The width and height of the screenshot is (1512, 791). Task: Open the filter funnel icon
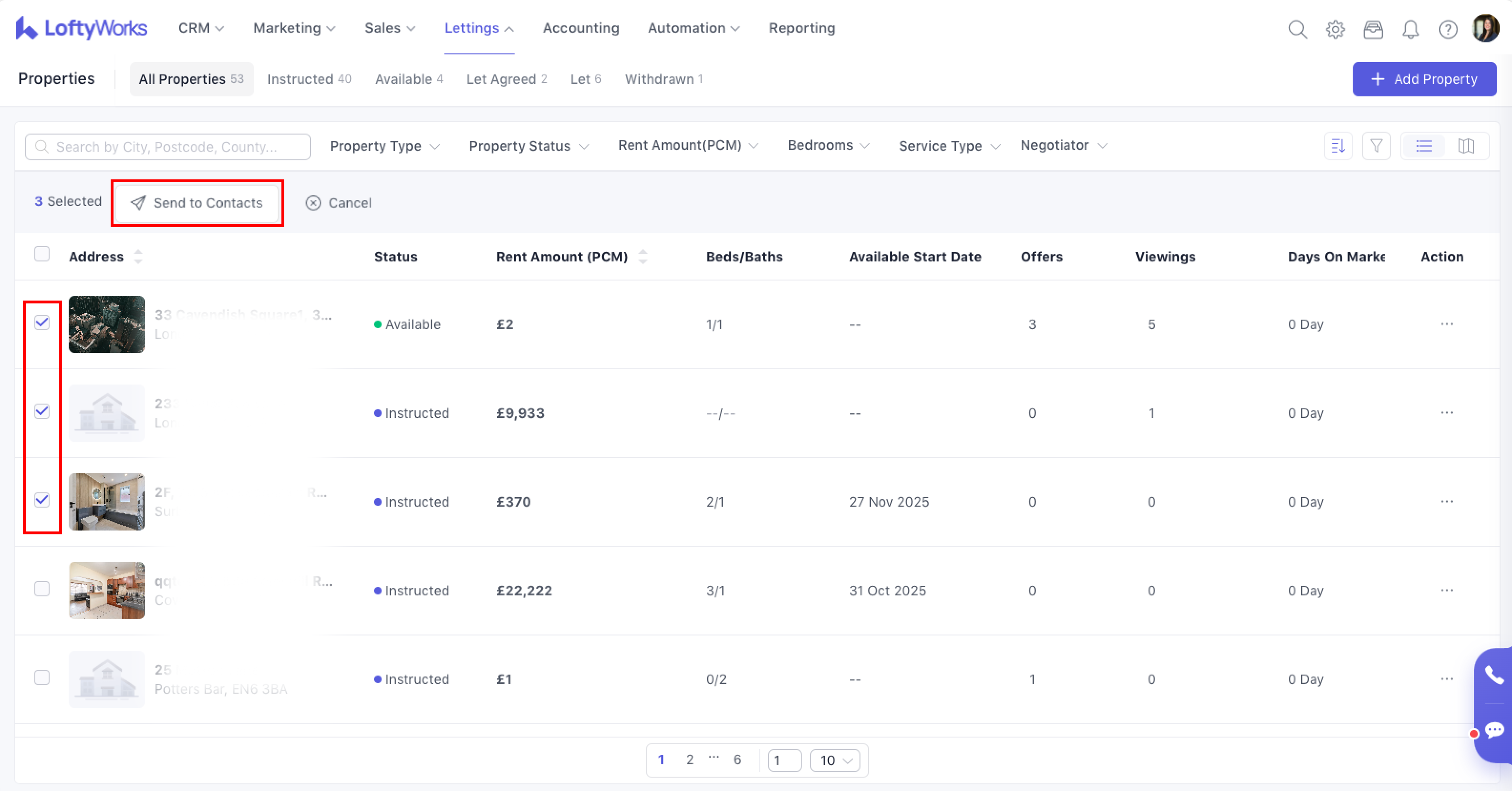pyautogui.click(x=1376, y=146)
